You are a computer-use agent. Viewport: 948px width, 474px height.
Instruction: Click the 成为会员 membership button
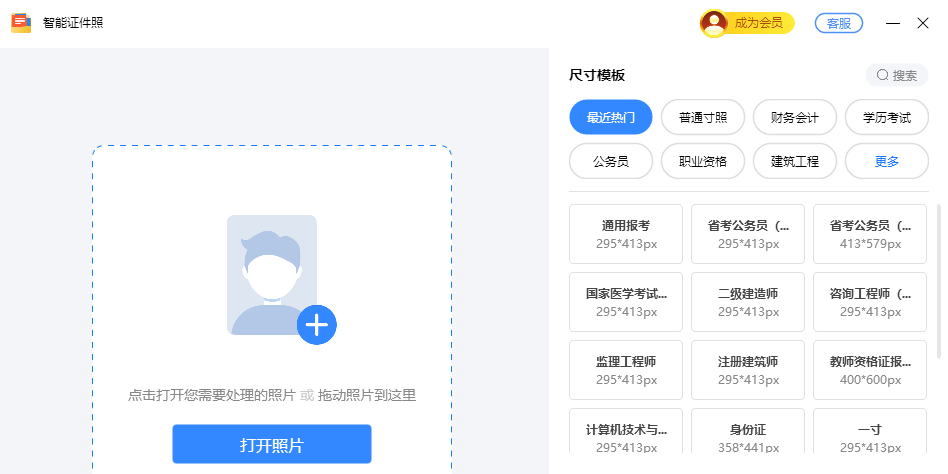[759, 23]
